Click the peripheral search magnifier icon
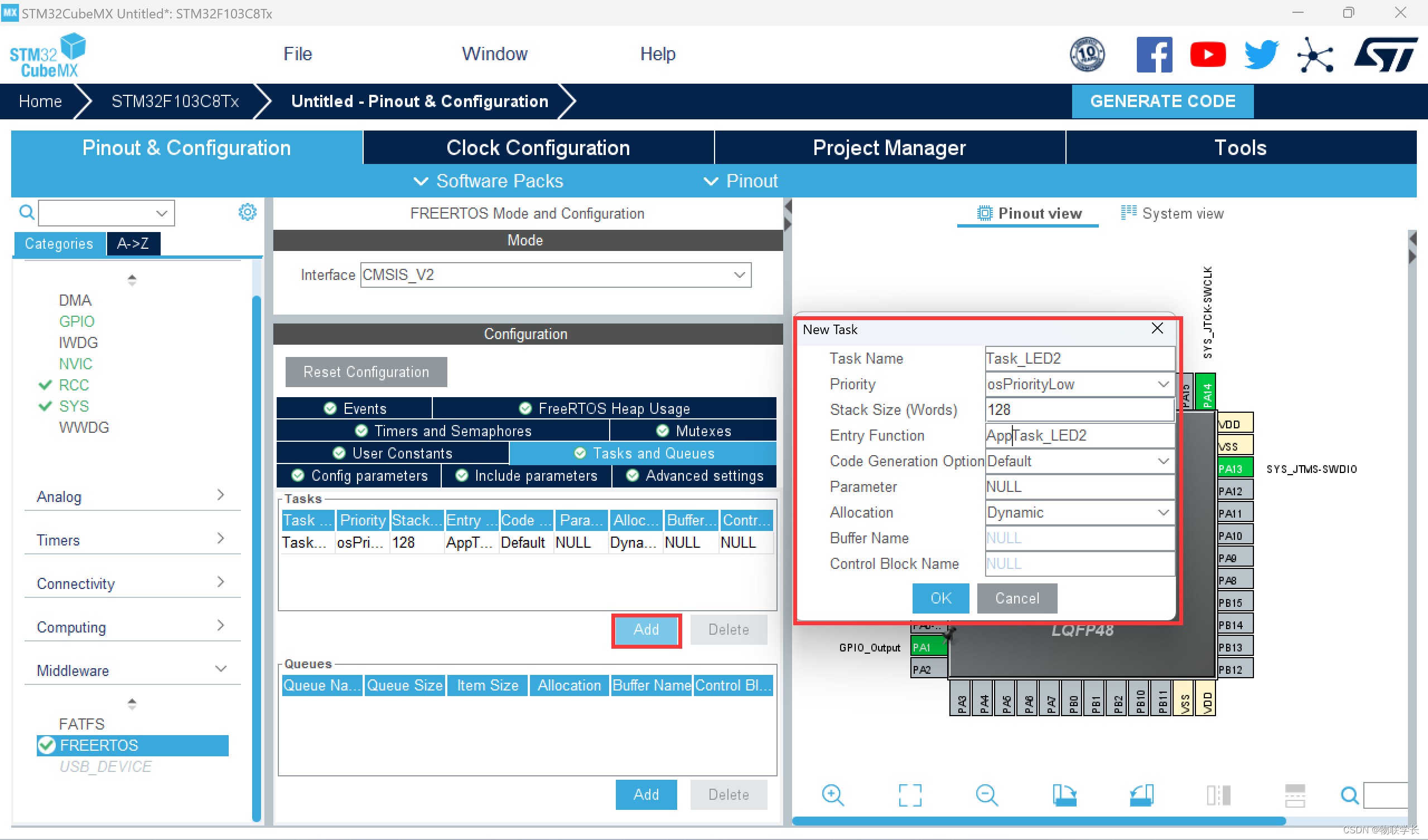The image size is (1428, 840). tap(26, 213)
